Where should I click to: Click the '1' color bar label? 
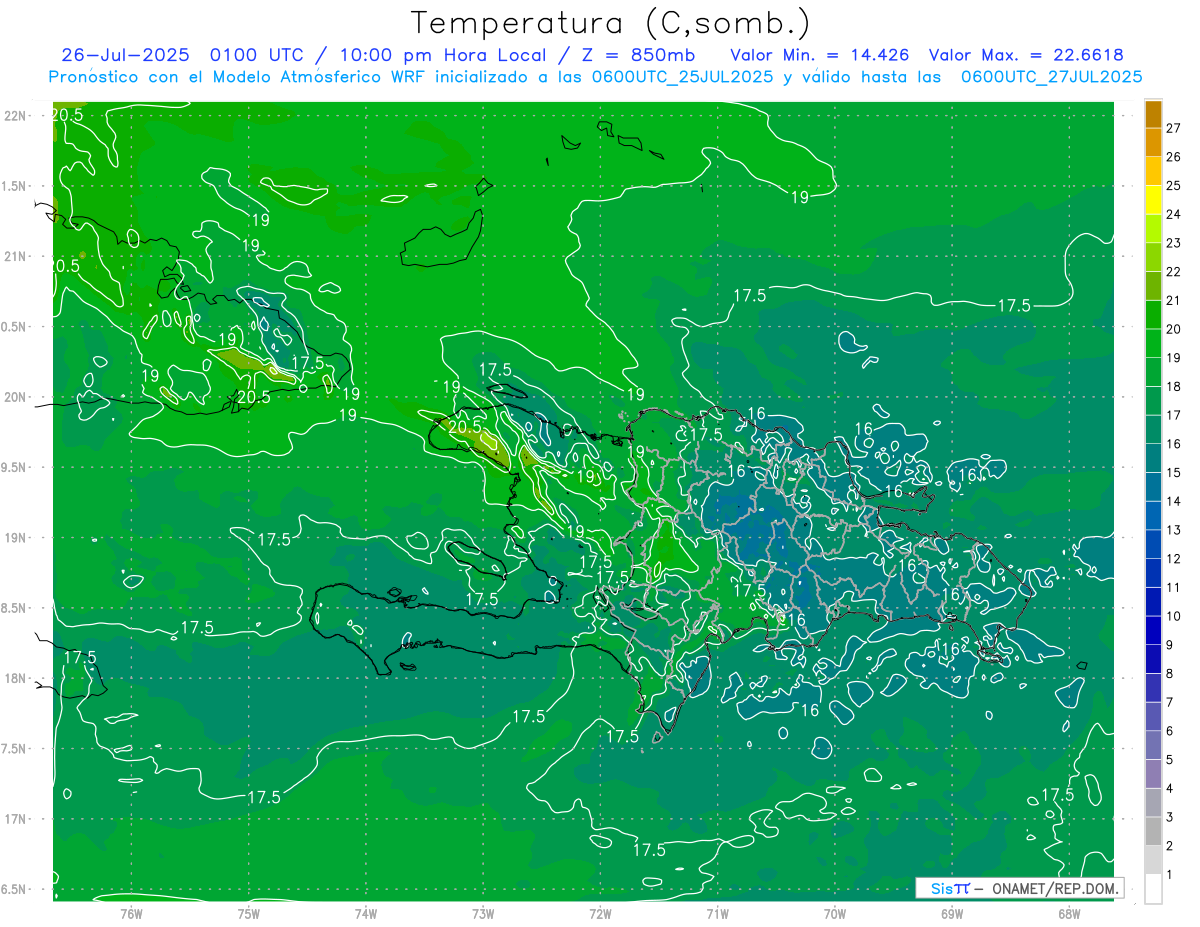1170,875
